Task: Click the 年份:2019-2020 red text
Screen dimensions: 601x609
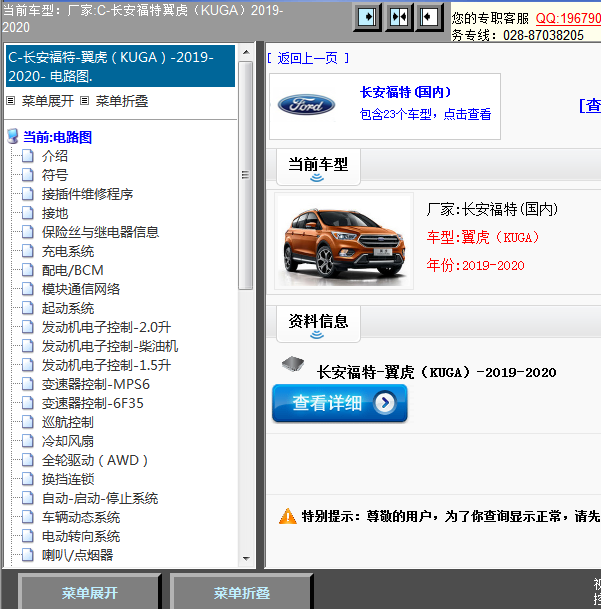Action: coord(475,265)
